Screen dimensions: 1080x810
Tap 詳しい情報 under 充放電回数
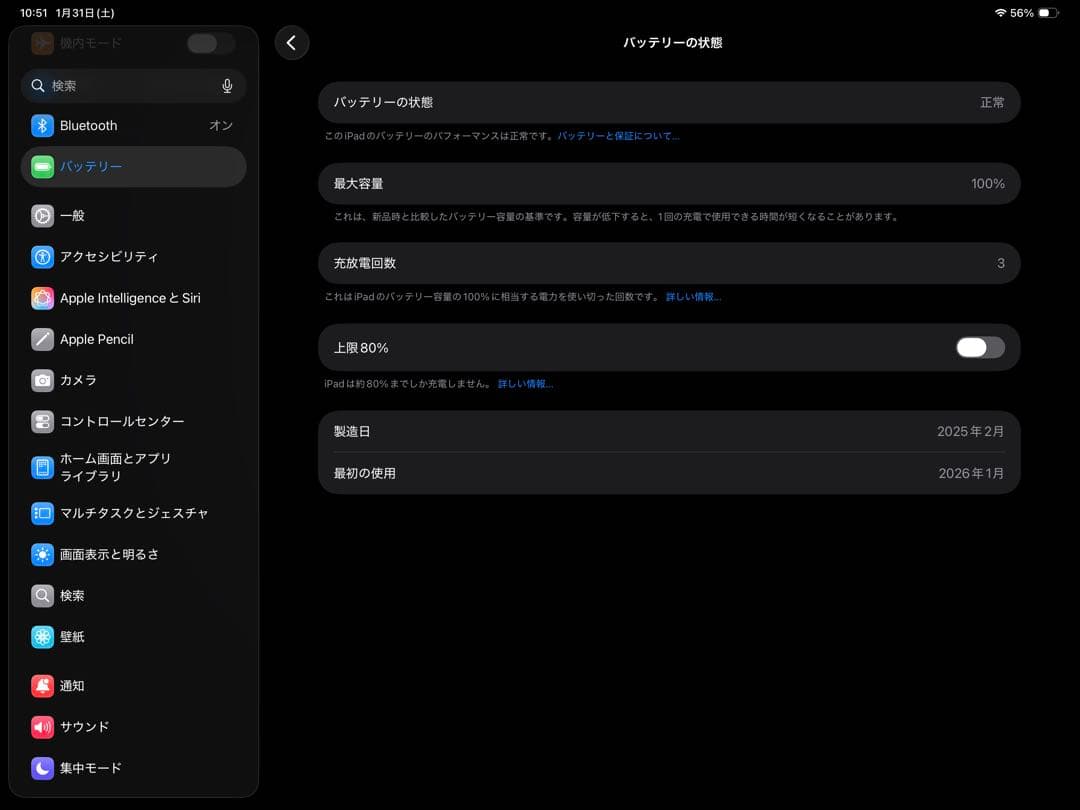[x=693, y=296]
